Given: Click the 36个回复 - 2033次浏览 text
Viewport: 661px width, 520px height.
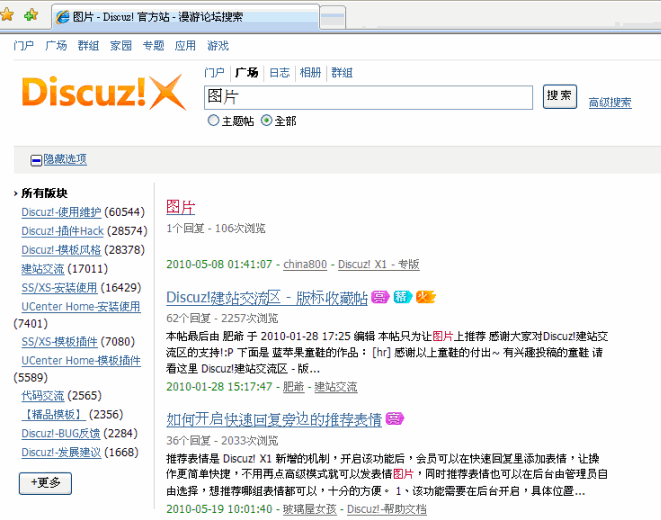Looking at the screenshot, I should tap(222, 441).
